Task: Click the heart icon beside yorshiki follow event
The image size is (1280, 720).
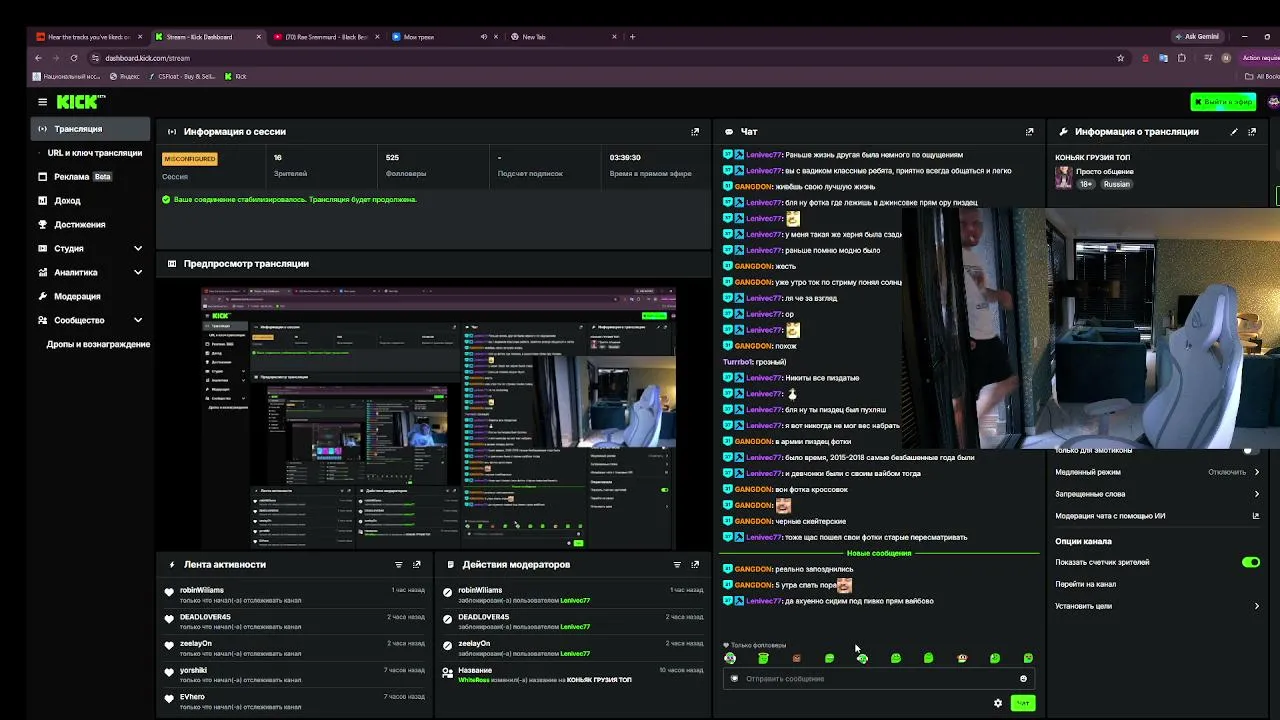Action: tap(170, 671)
